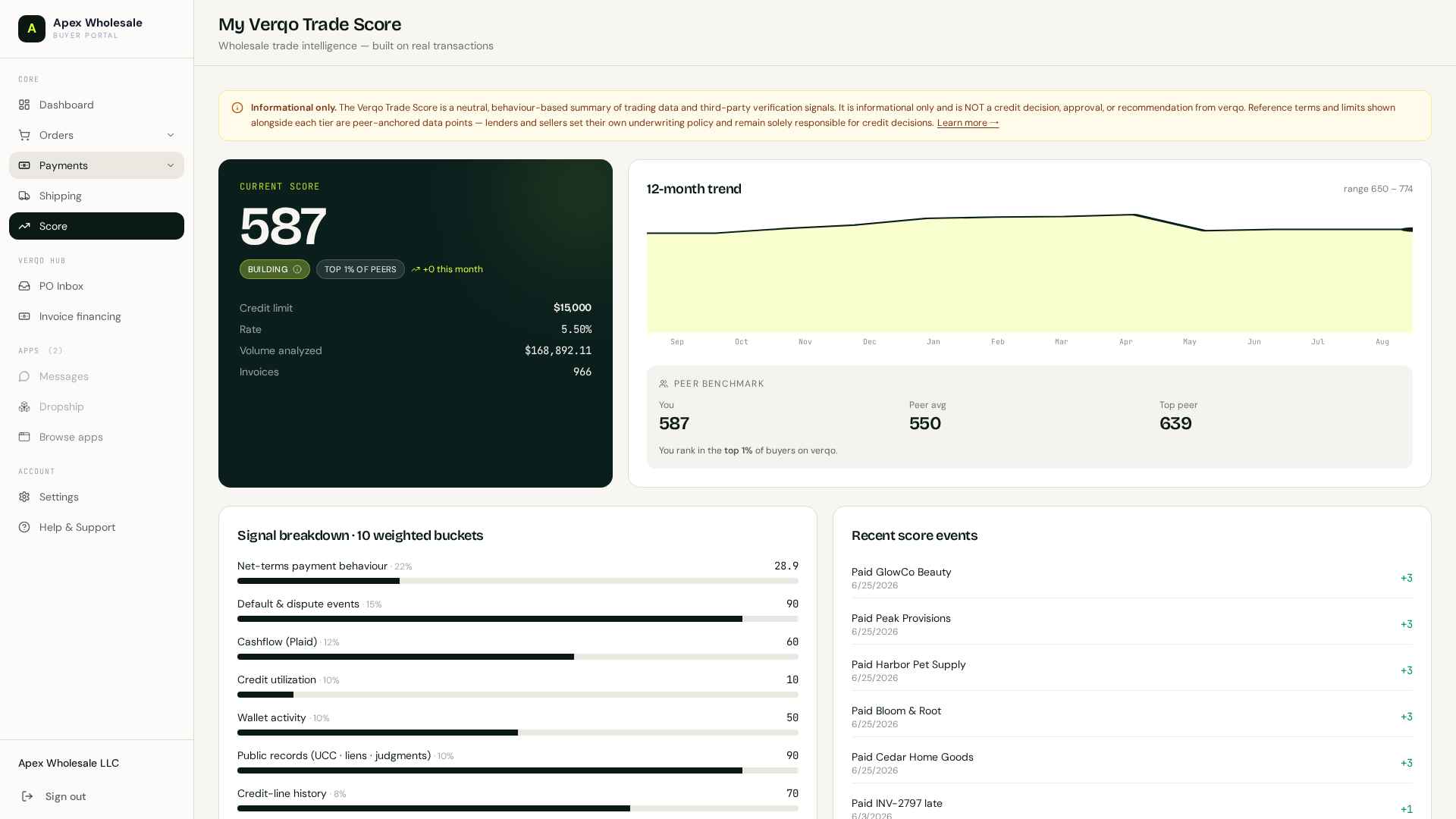Go to PO Inbox
This screenshot has width=1456, height=819.
(96, 286)
